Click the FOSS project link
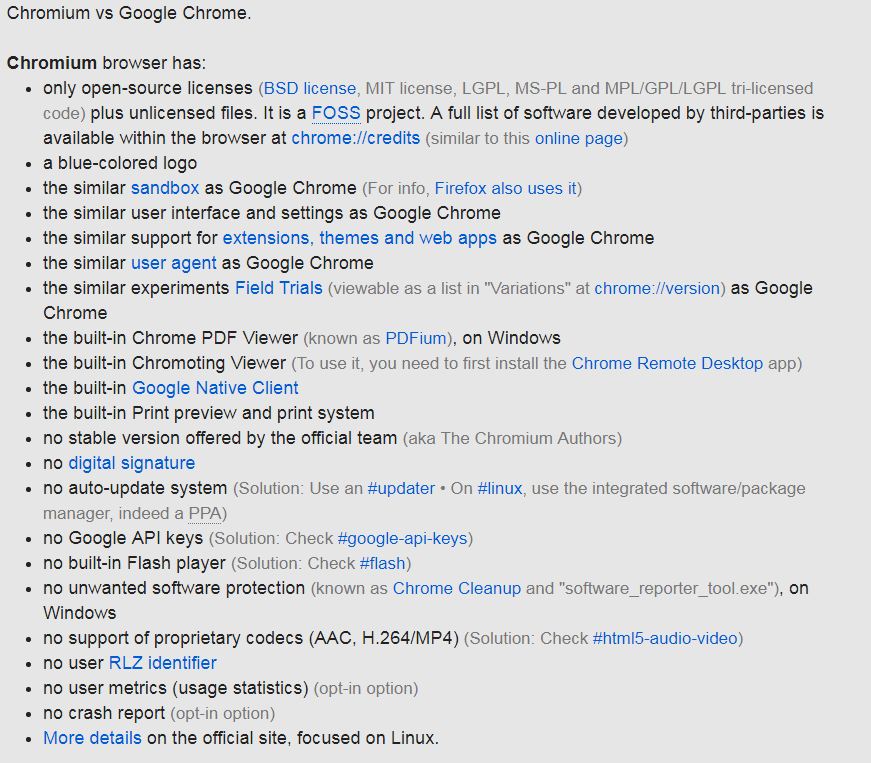This screenshot has height=763, width=871. click(335, 113)
